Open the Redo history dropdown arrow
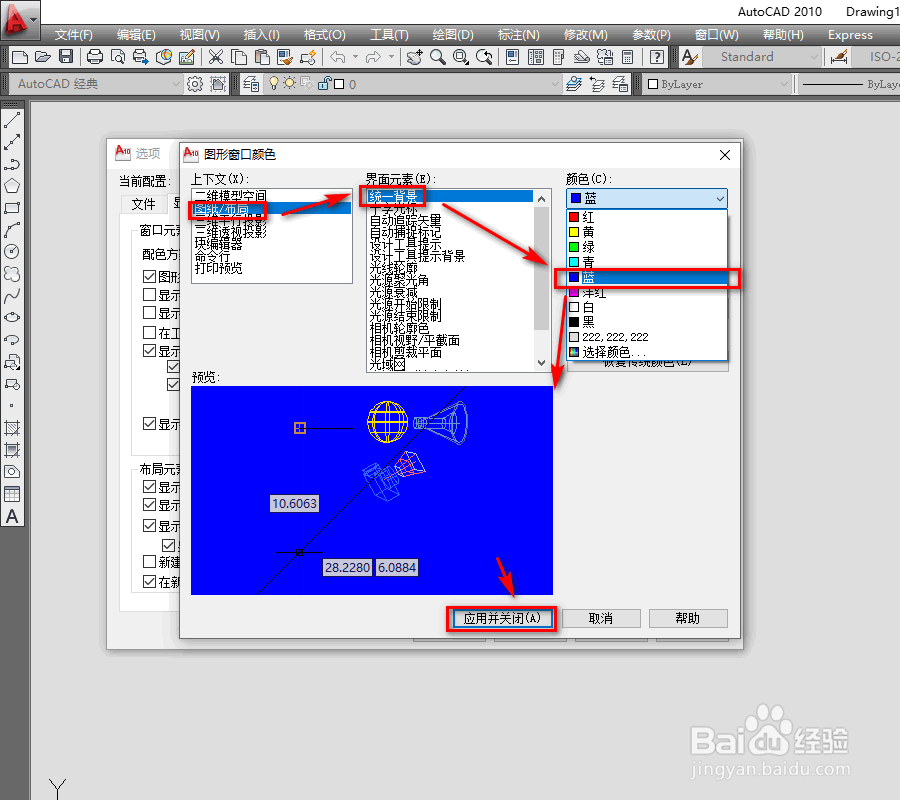The image size is (900, 800). (391, 57)
